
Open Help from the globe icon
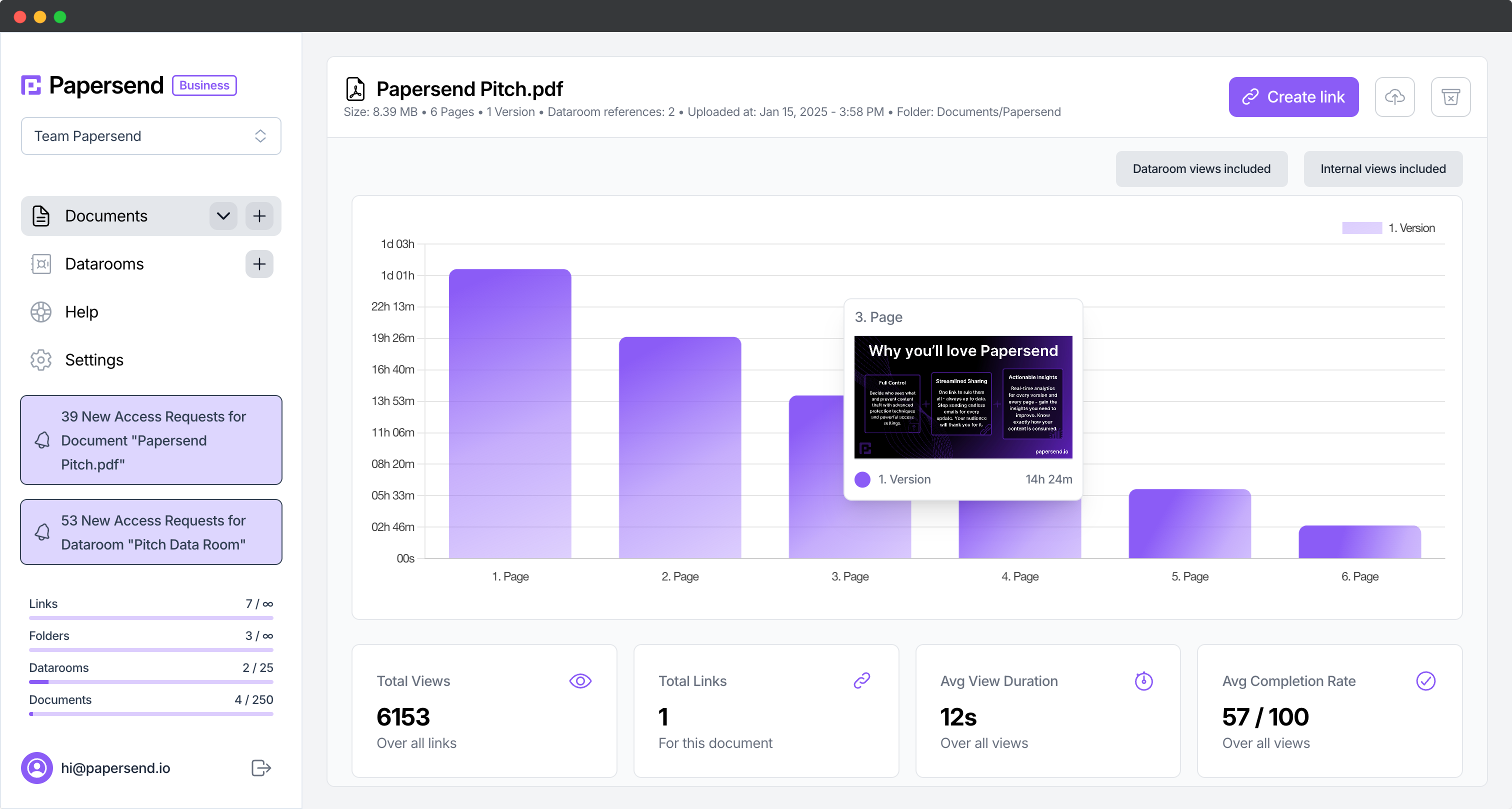(40, 311)
